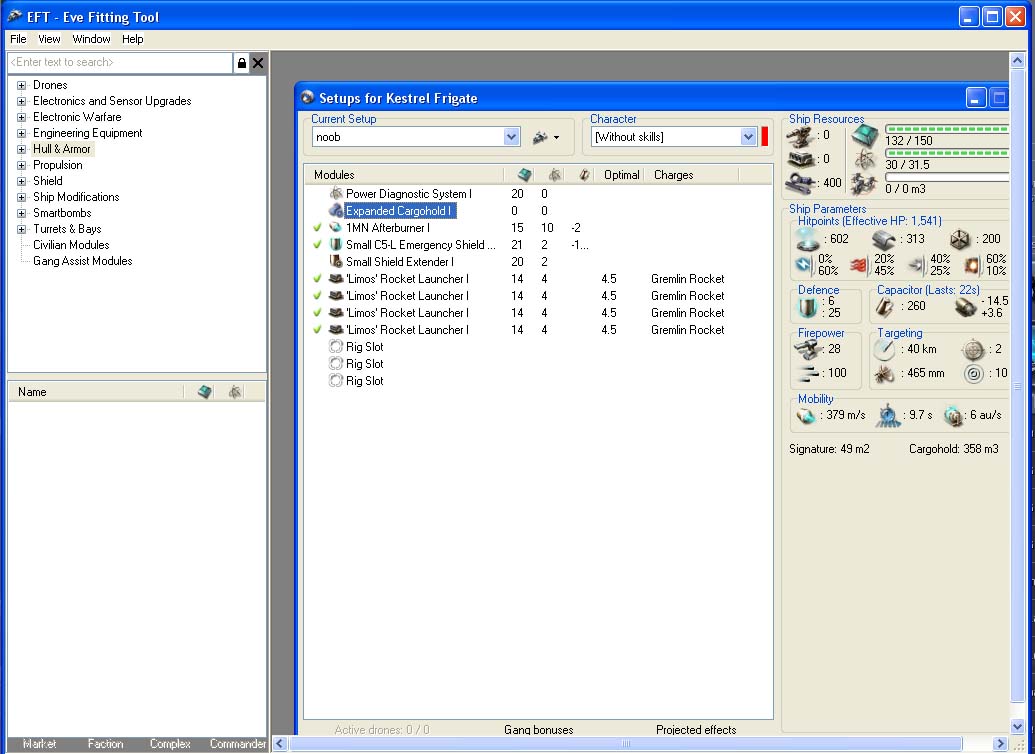Click the first empty Rig Slot icon
Viewport: 1035px width, 754px height.
[336, 347]
